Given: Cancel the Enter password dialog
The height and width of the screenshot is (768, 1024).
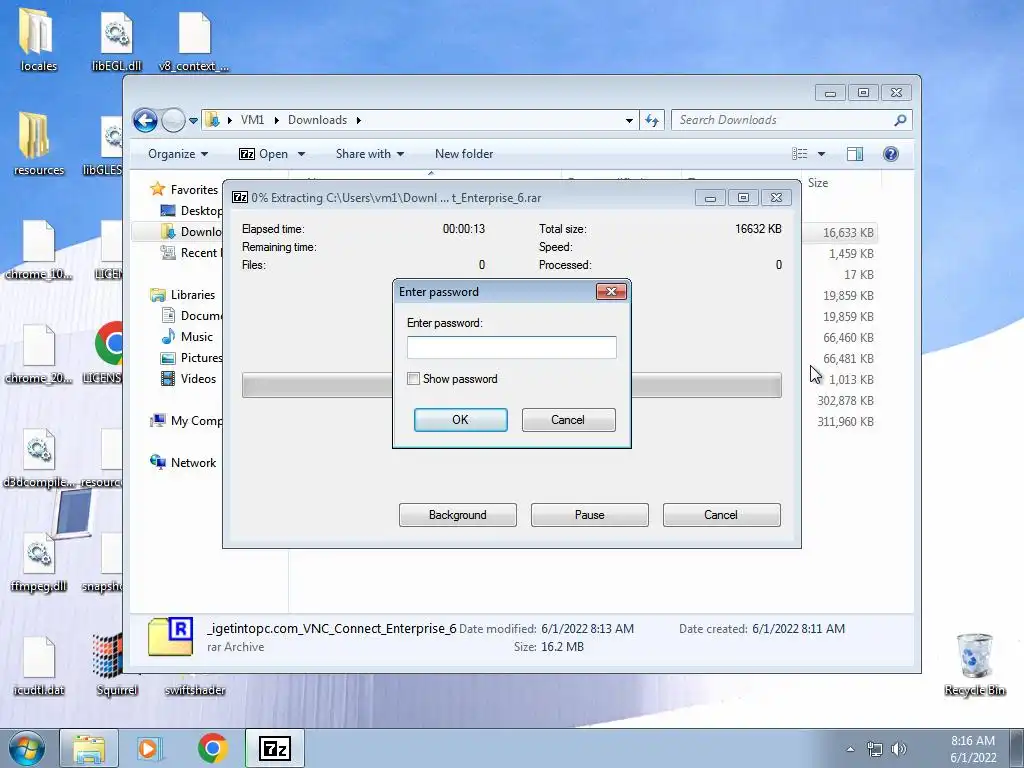Looking at the screenshot, I should click(568, 420).
